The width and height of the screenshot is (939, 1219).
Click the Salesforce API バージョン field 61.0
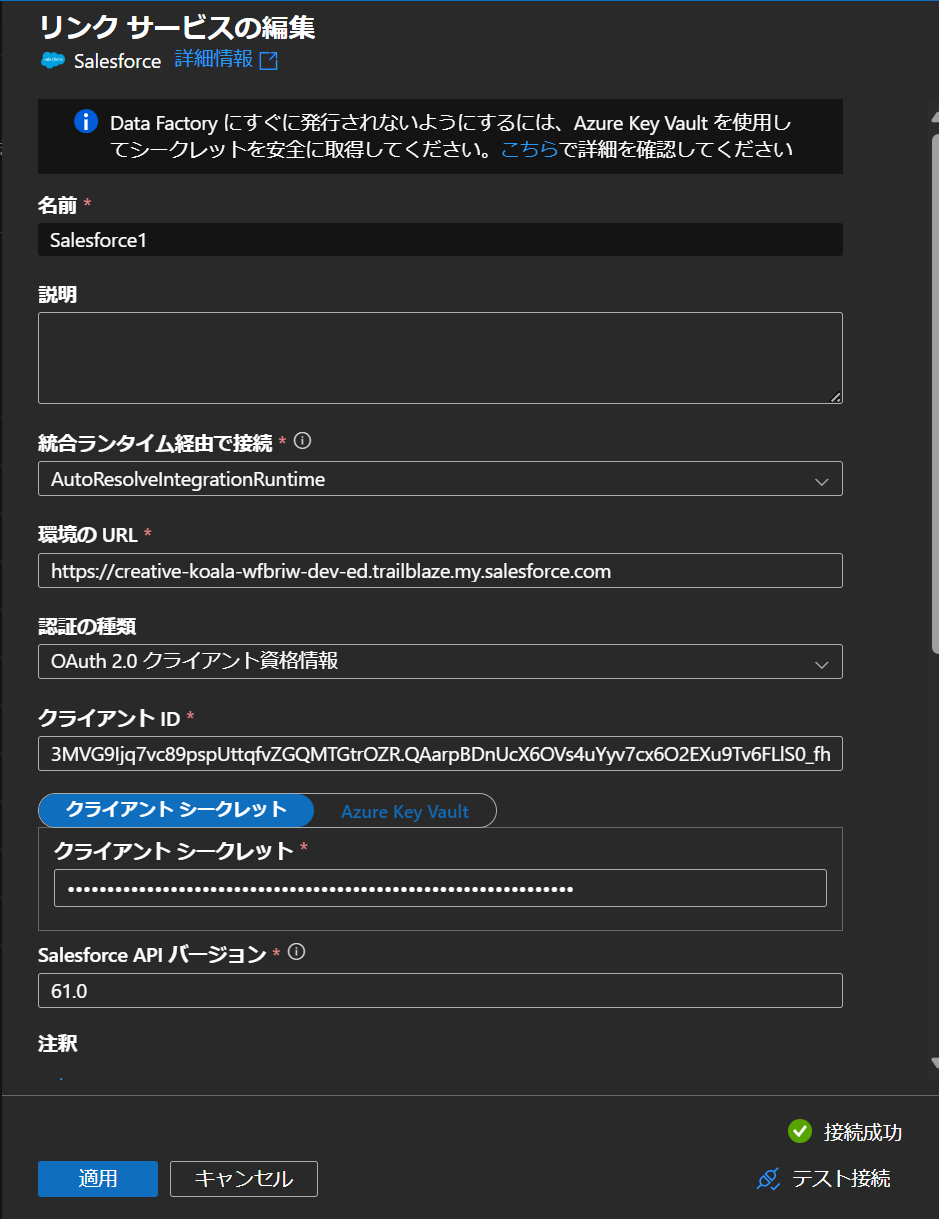tap(440, 991)
